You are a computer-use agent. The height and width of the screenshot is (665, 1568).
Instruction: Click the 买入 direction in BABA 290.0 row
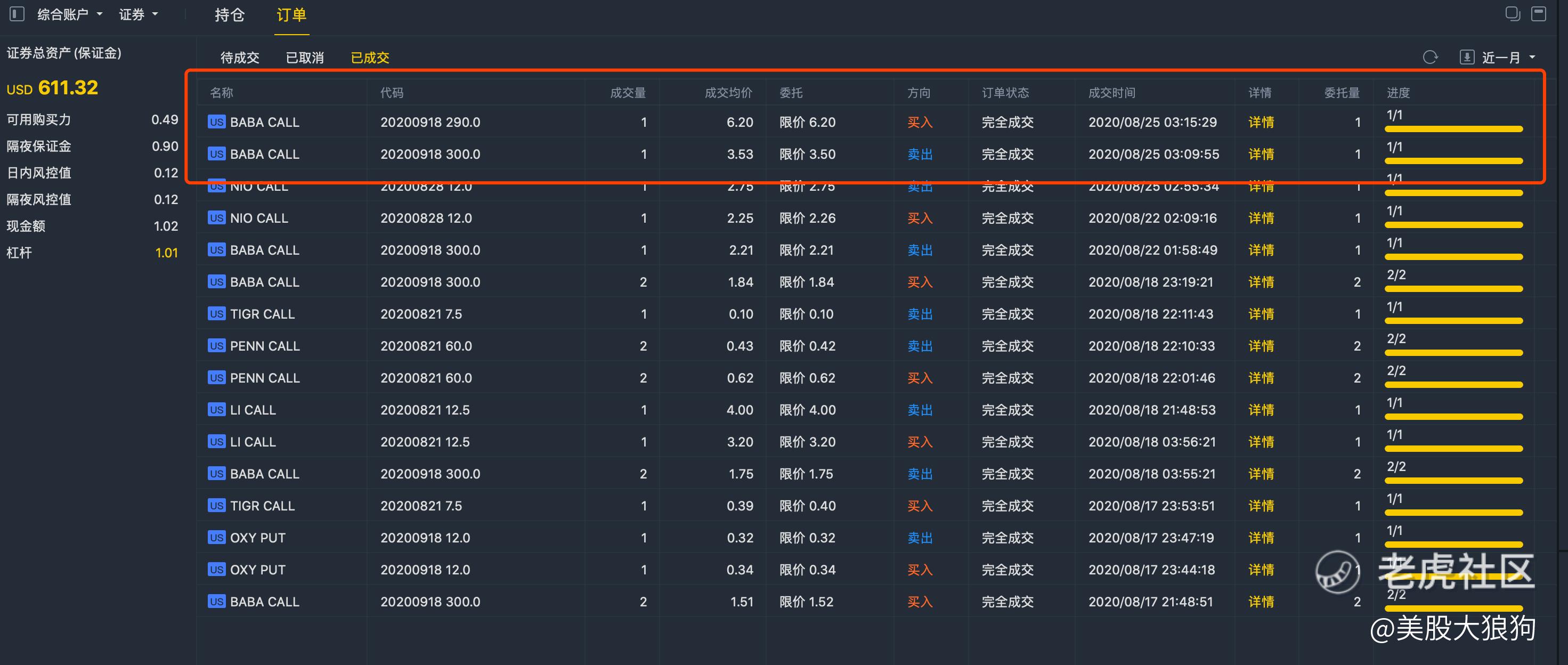[920, 122]
